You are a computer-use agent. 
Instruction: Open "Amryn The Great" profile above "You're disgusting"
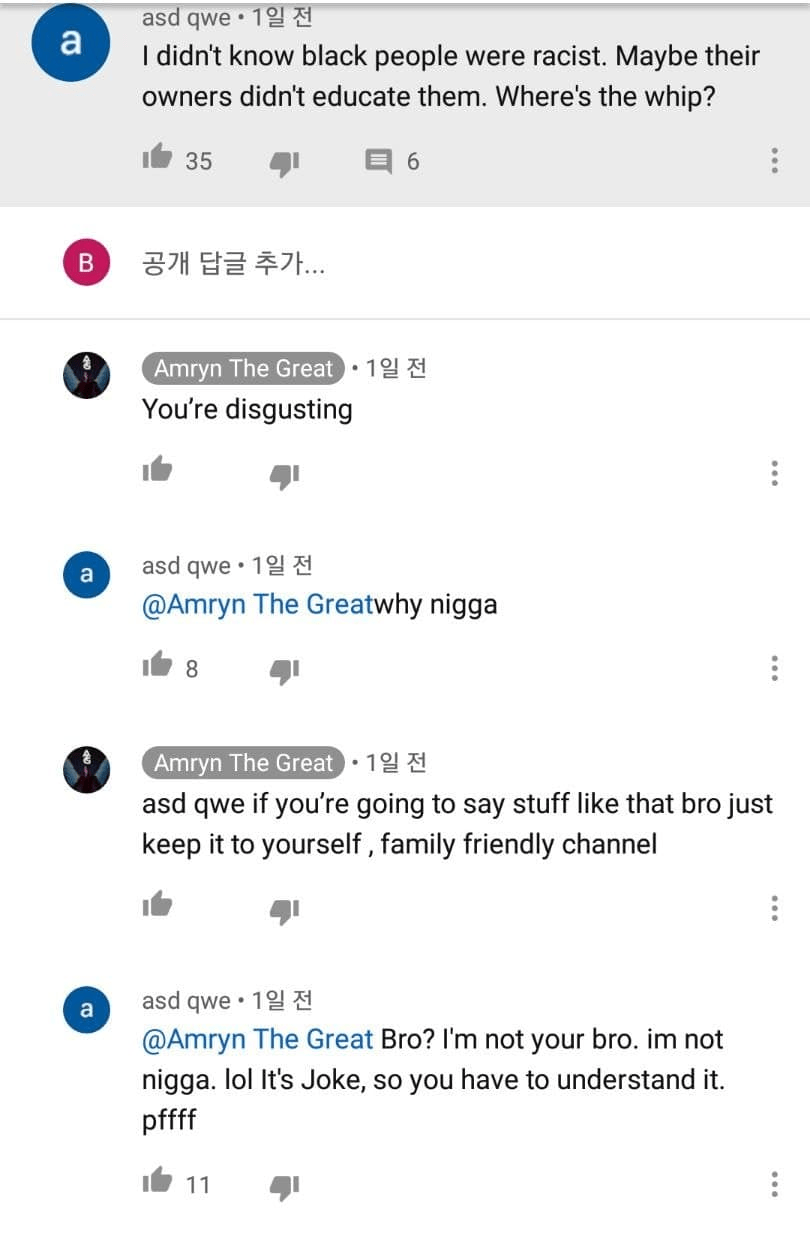243,368
